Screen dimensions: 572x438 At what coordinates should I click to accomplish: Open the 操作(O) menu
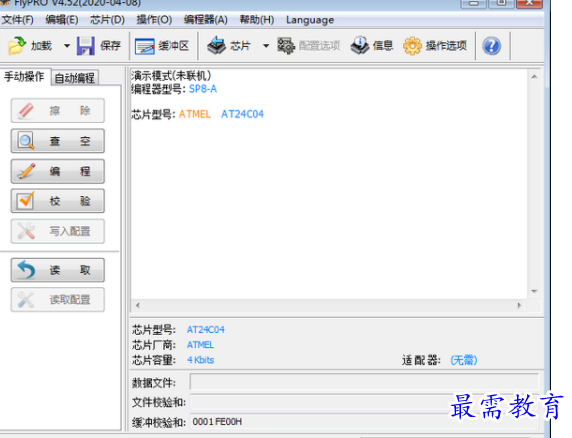(x=154, y=20)
